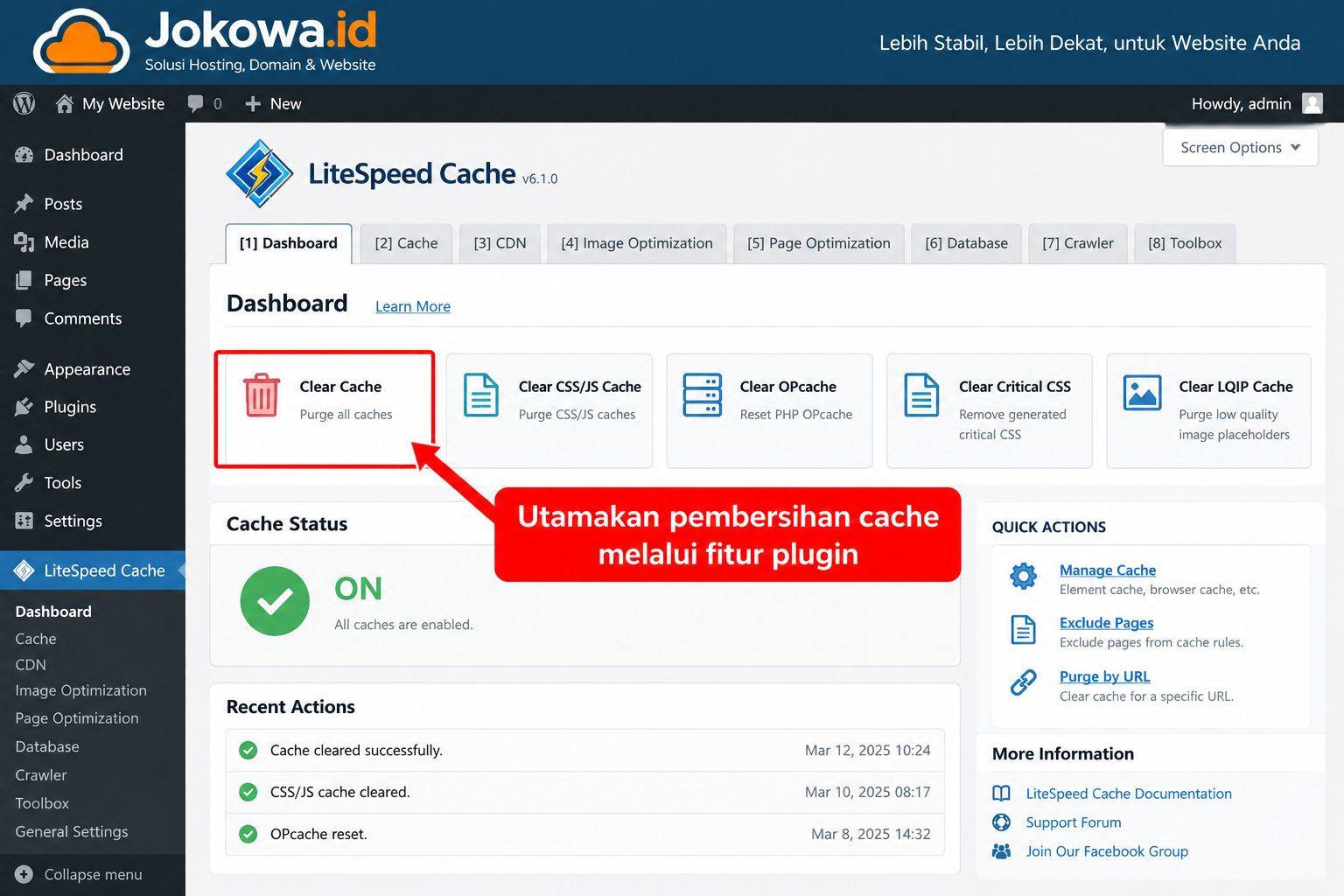Switch to the [8] Toolbox tab

tap(1185, 243)
